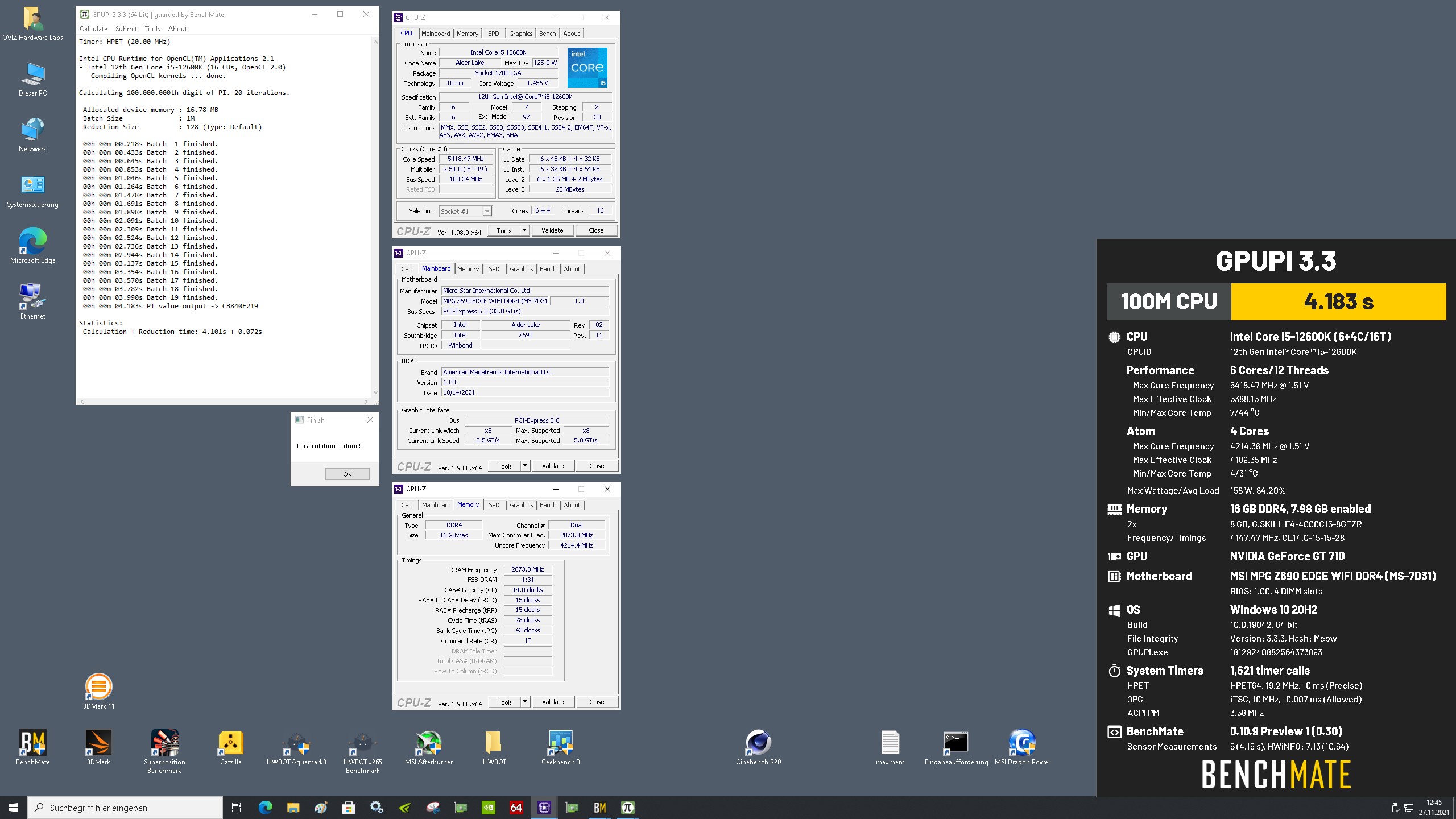
Task: Open the HWBOT Aquamark3 shortcut
Action: pos(296,747)
